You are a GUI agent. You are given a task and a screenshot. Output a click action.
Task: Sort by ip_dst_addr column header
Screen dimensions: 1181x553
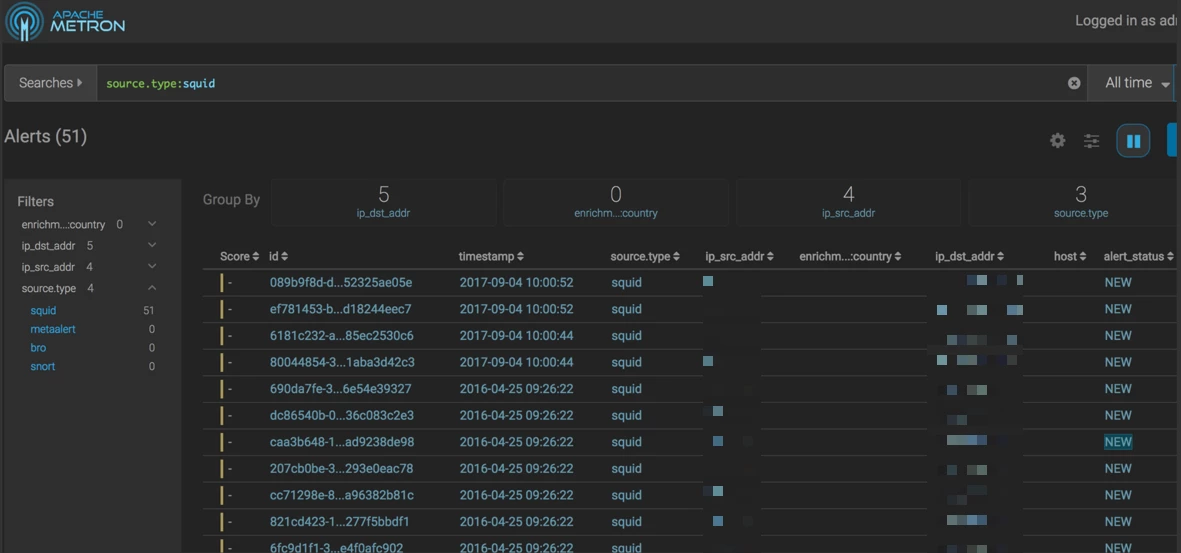pos(969,257)
